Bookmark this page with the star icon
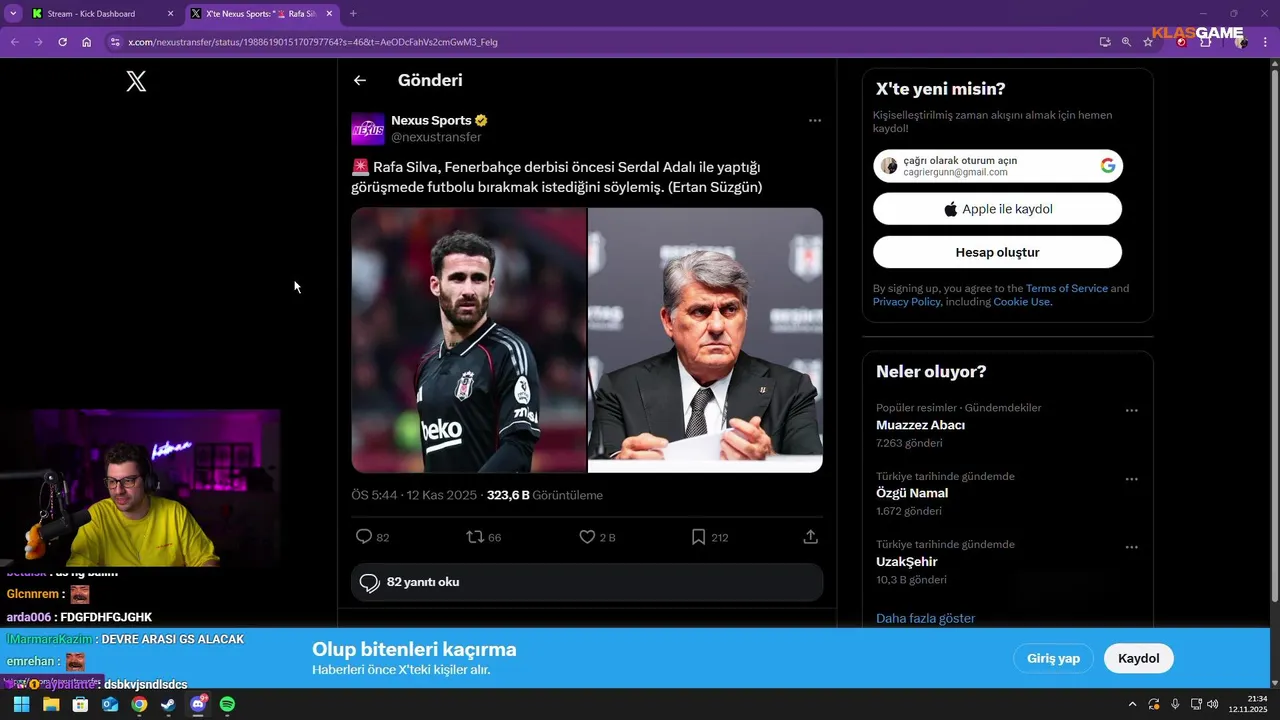Screen dimensions: 1280x720 click(1148, 42)
